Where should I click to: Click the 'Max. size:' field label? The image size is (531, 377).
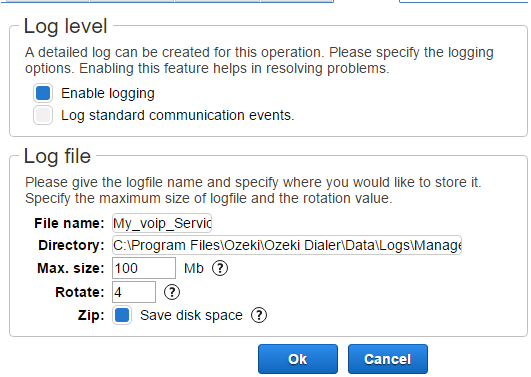(x=71, y=268)
